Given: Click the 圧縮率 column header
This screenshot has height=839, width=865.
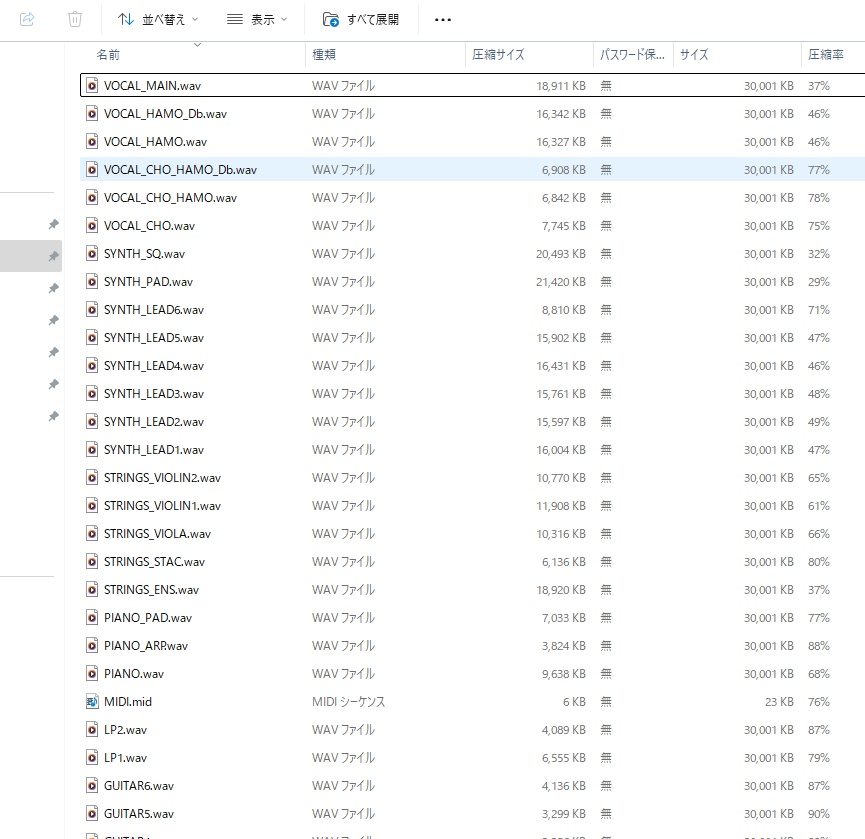Looking at the screenshot, I should pyautogui.click(x=826, y=55).
